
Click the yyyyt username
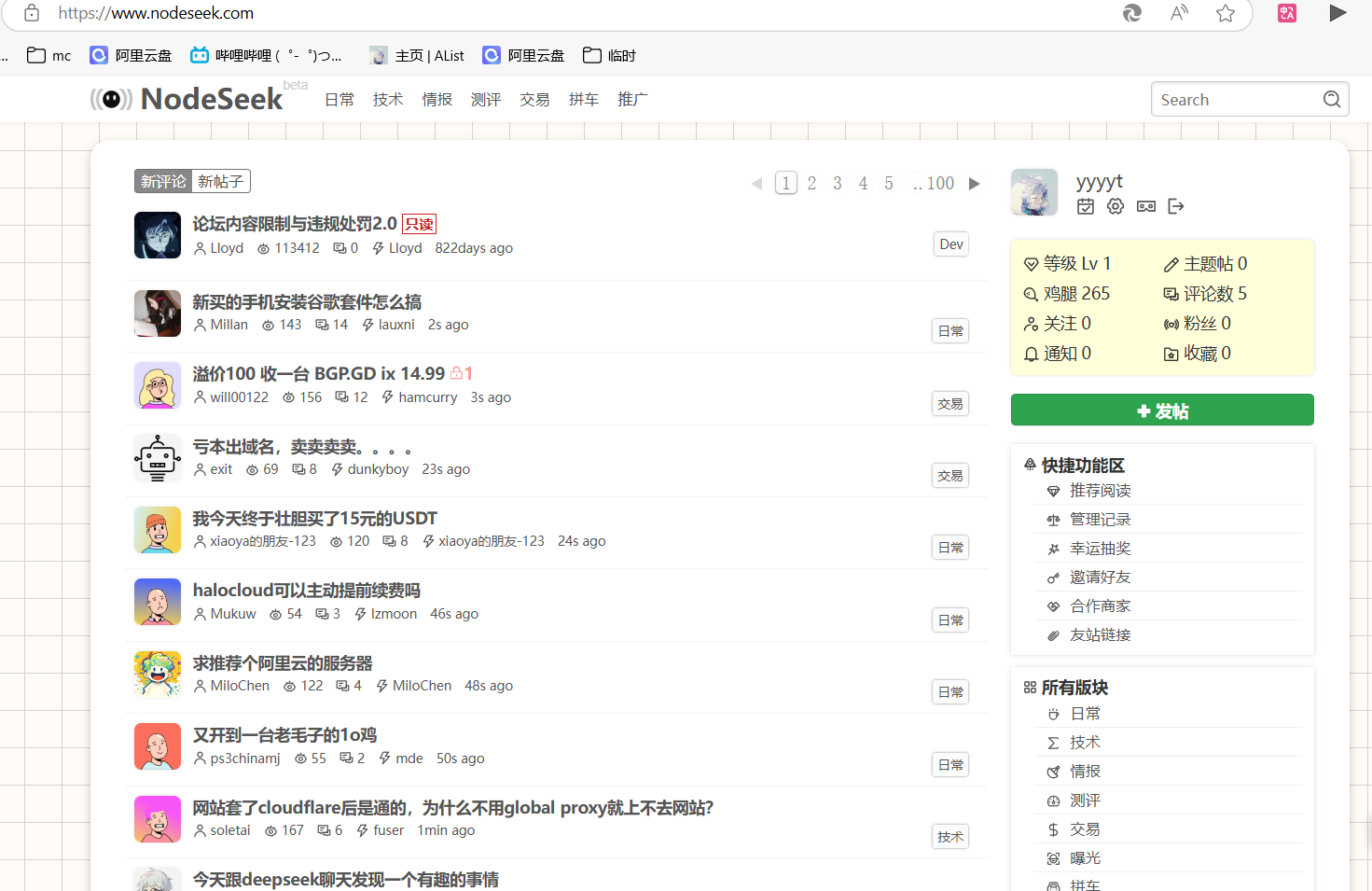pyautogui.click(x=1099, y=181)
